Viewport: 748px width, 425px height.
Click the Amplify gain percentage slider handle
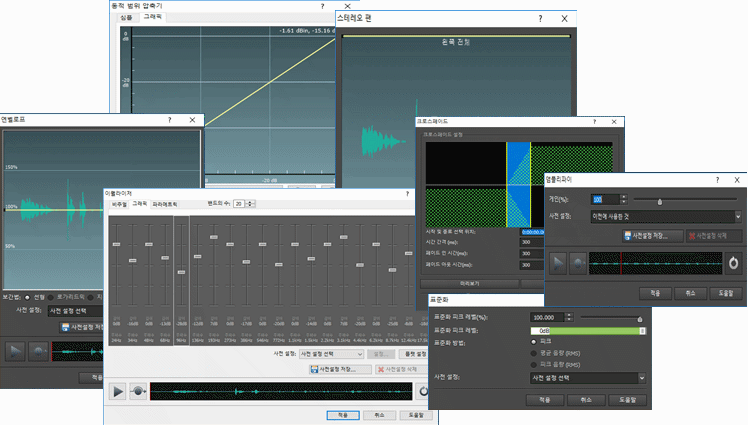[x=660, y=202]
